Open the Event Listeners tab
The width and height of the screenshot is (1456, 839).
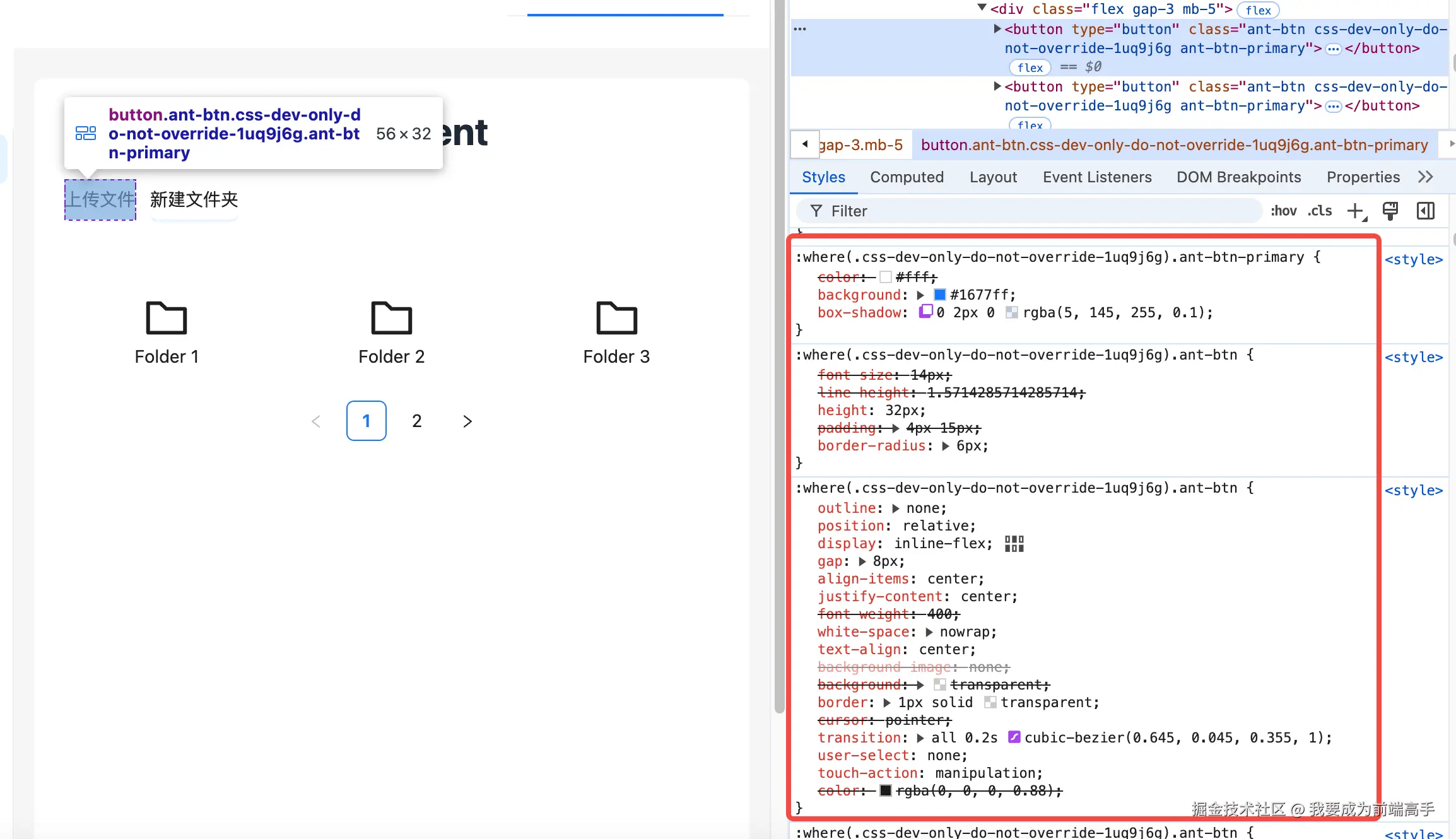coord(1096,177)
